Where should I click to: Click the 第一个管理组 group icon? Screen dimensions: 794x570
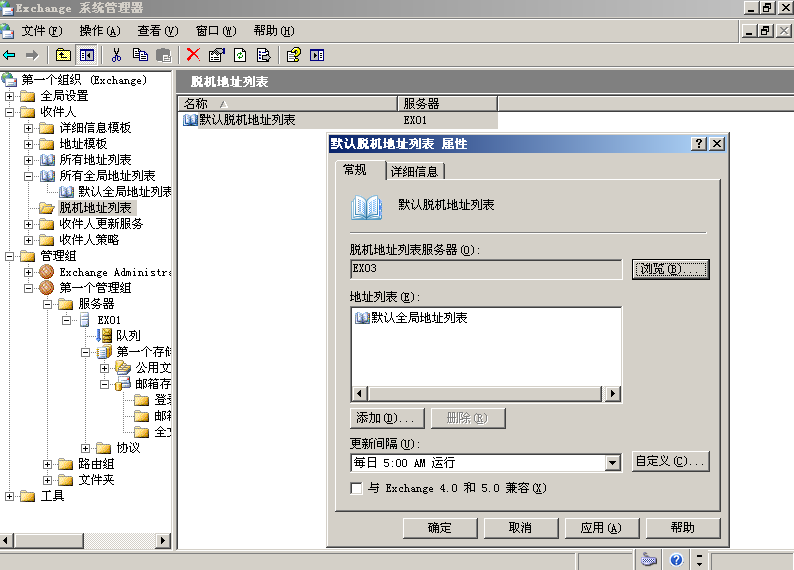pyautogui.click(x=47, y=288)
